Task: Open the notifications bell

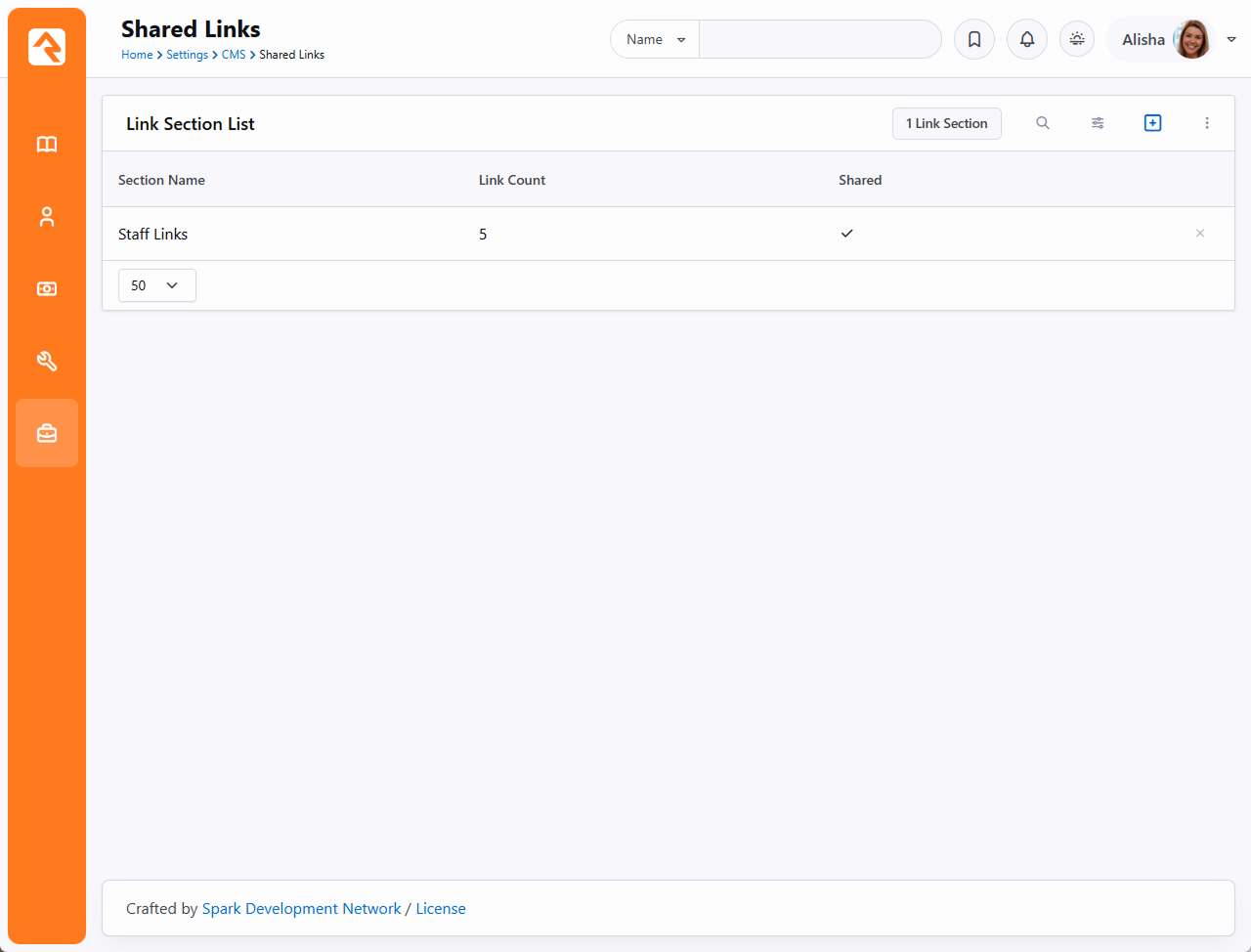Action: (x=1026, y=40)
